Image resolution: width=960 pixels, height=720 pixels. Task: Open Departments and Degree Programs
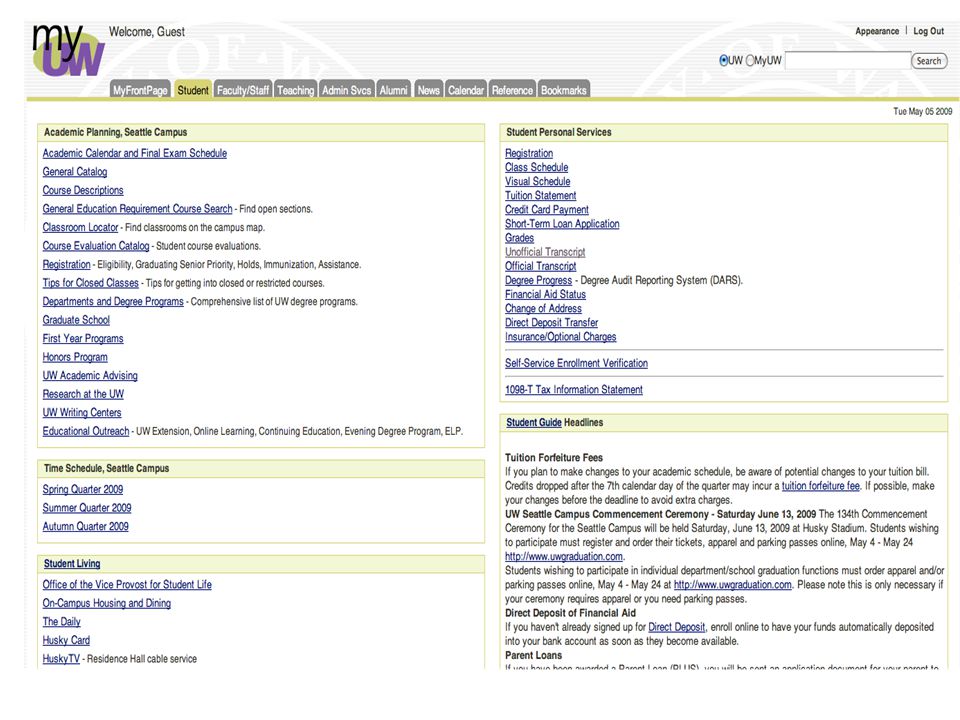point(113,301)
